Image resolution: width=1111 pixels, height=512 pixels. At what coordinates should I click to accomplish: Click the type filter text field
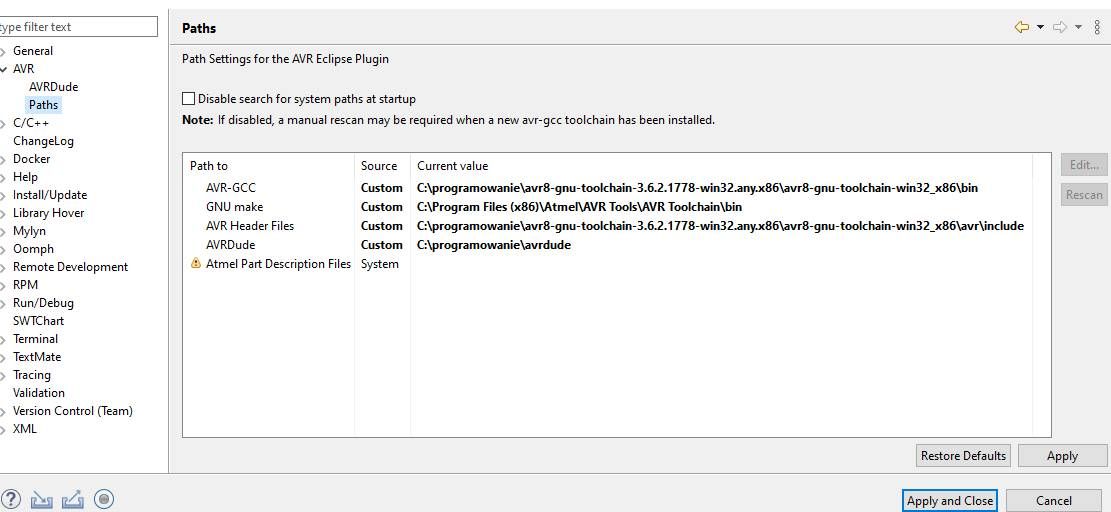pyautogui.click(x=78, y=27)
